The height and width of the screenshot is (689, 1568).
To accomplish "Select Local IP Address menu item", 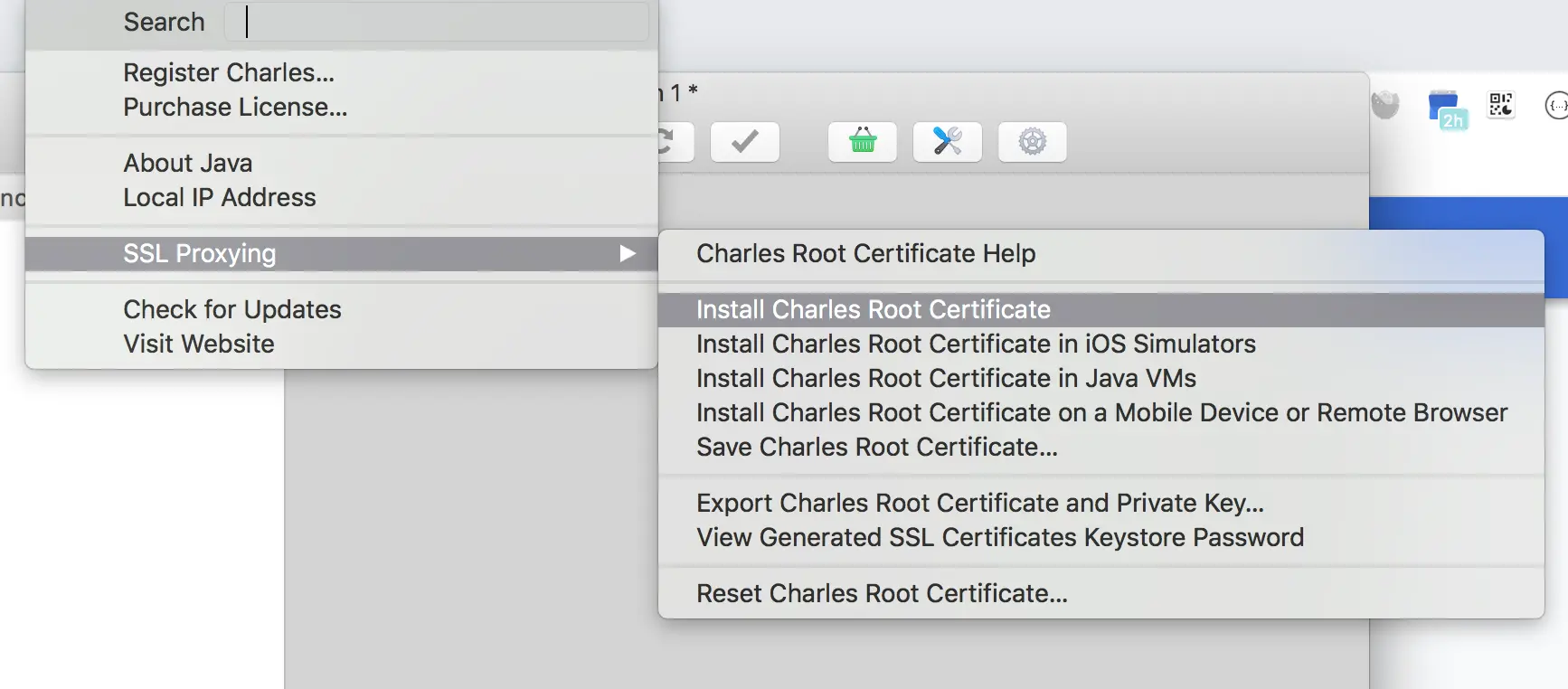I will (x=342, y=197).
